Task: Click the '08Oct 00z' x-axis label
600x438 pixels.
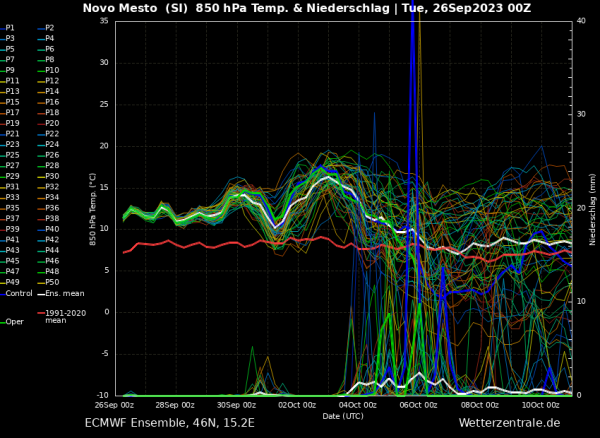Action: click(479, 405)
